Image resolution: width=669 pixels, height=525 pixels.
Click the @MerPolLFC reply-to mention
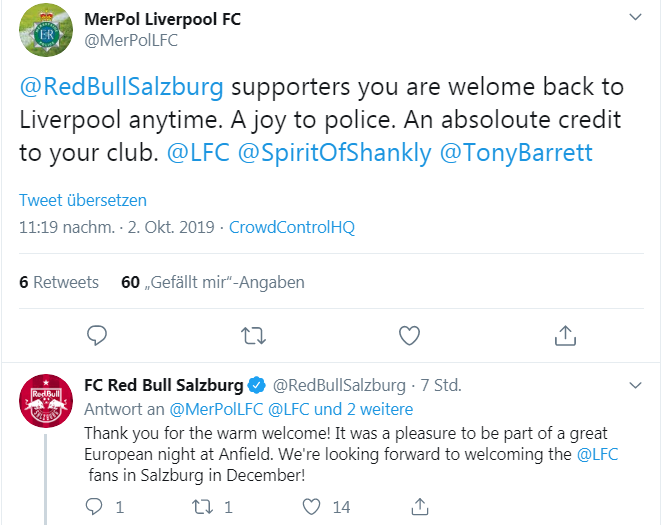click(216, 409)
